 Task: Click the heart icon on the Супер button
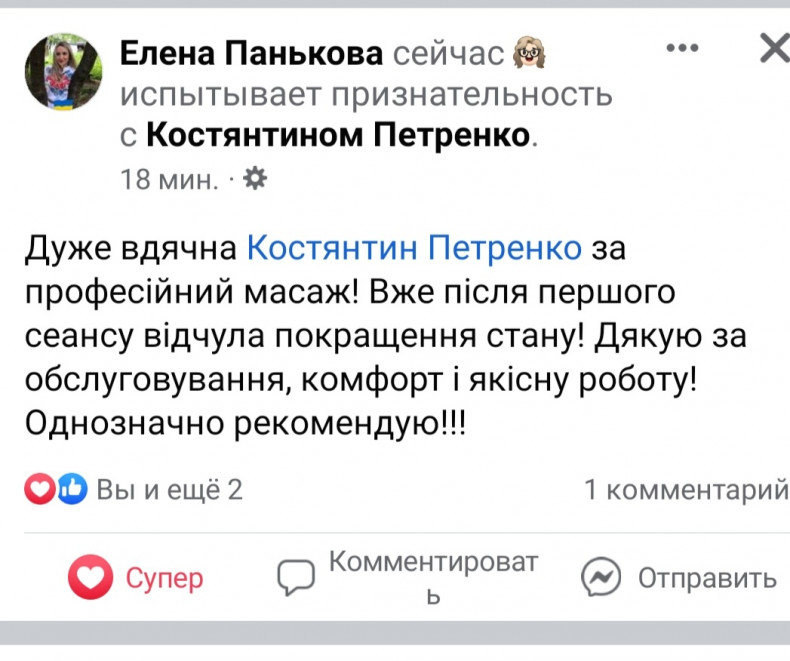[90, 578]
